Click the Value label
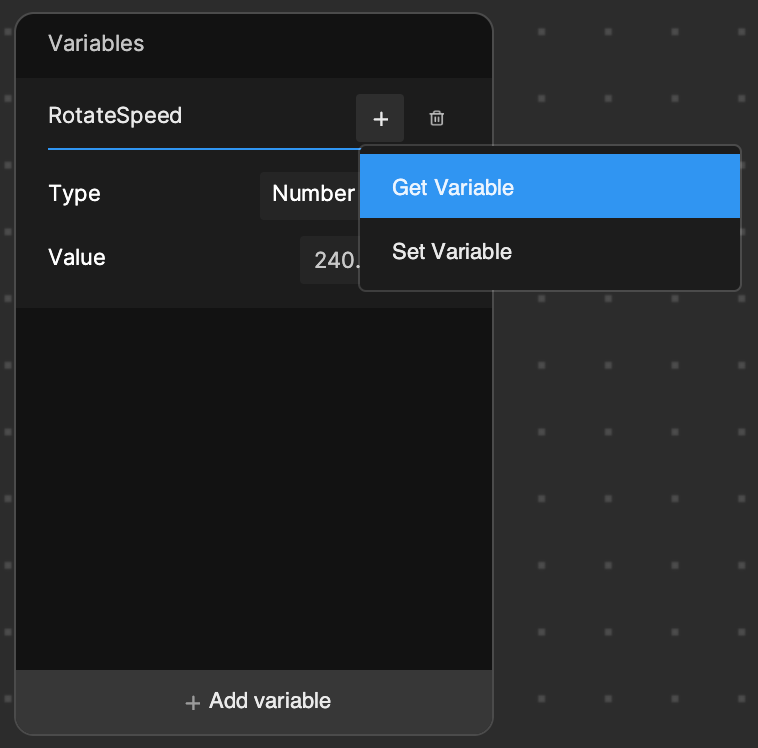 [77, 257]
